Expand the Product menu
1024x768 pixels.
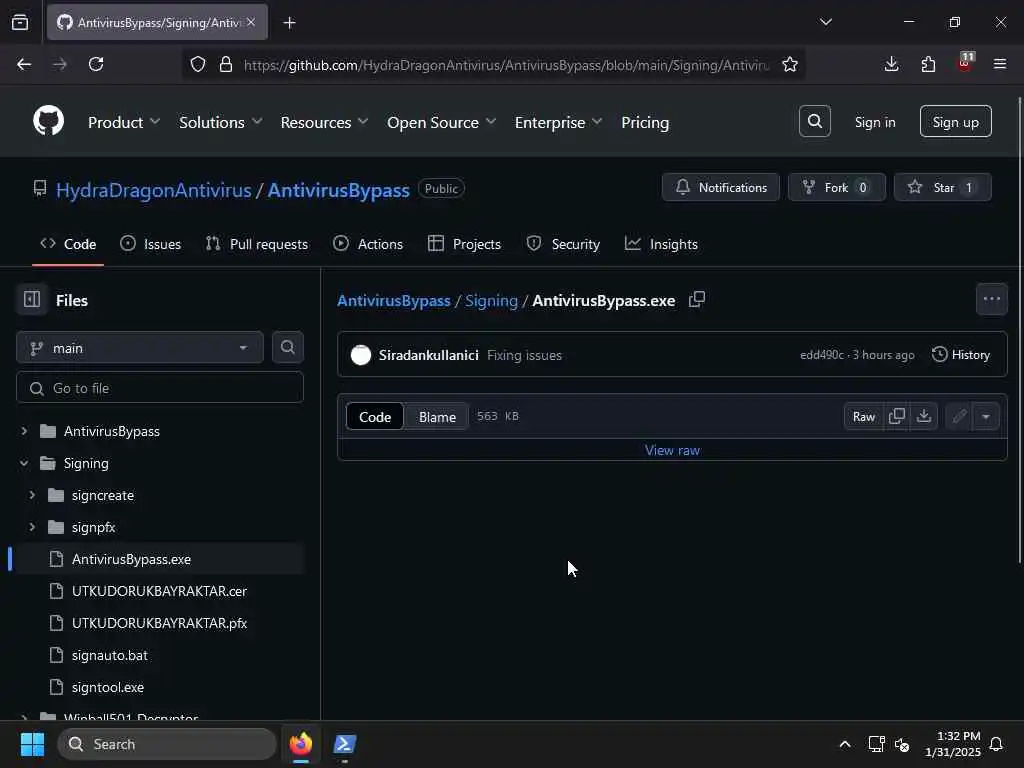click(124, 122)
